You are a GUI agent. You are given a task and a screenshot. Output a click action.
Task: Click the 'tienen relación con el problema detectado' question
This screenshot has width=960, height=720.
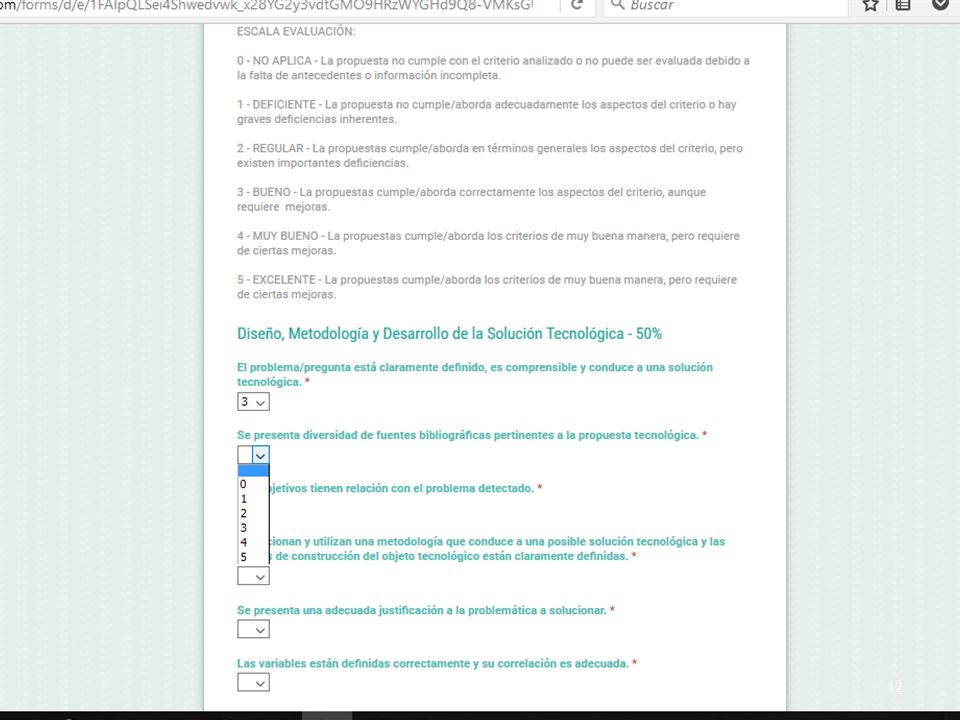405,489
